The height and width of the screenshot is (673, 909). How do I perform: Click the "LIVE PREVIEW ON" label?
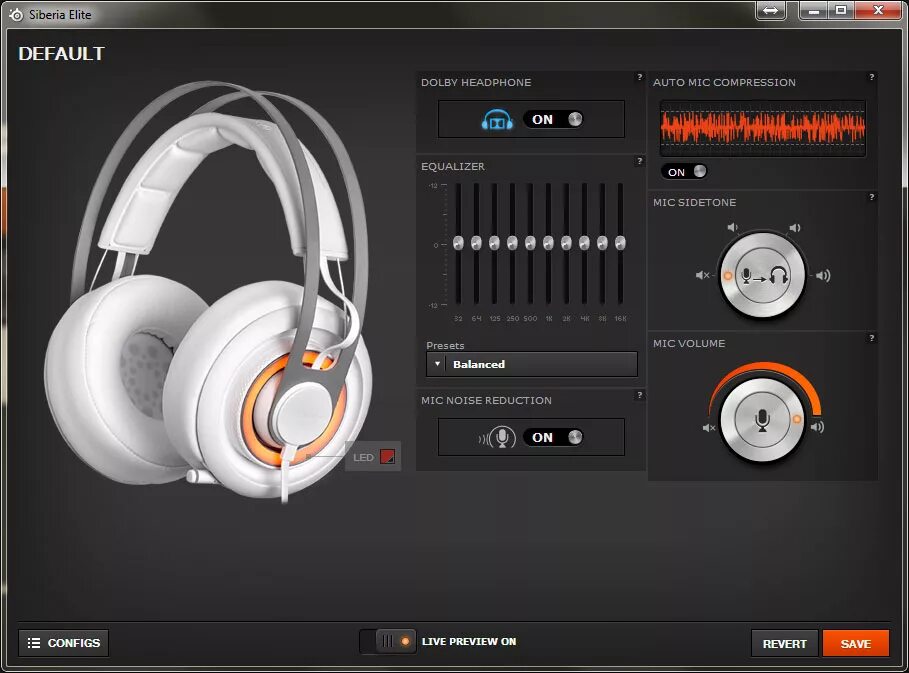(469, 642)
